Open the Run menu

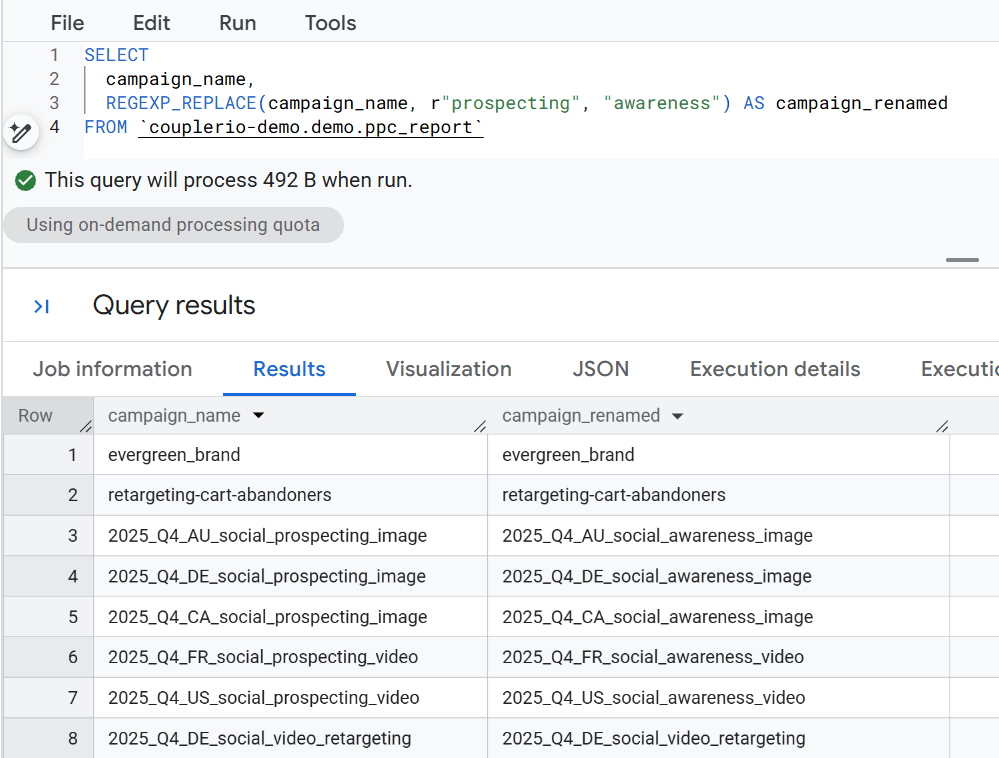click(238, 23)
